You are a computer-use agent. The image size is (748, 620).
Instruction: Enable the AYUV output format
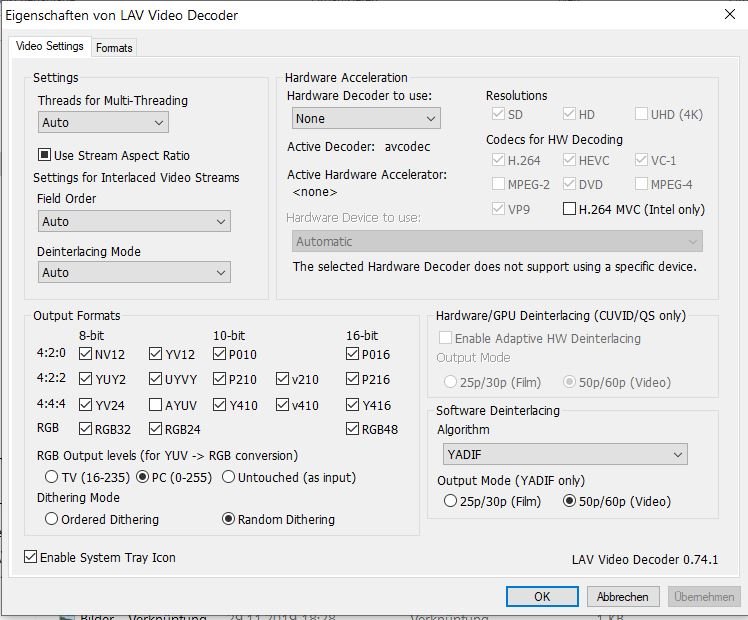[155, 405]
